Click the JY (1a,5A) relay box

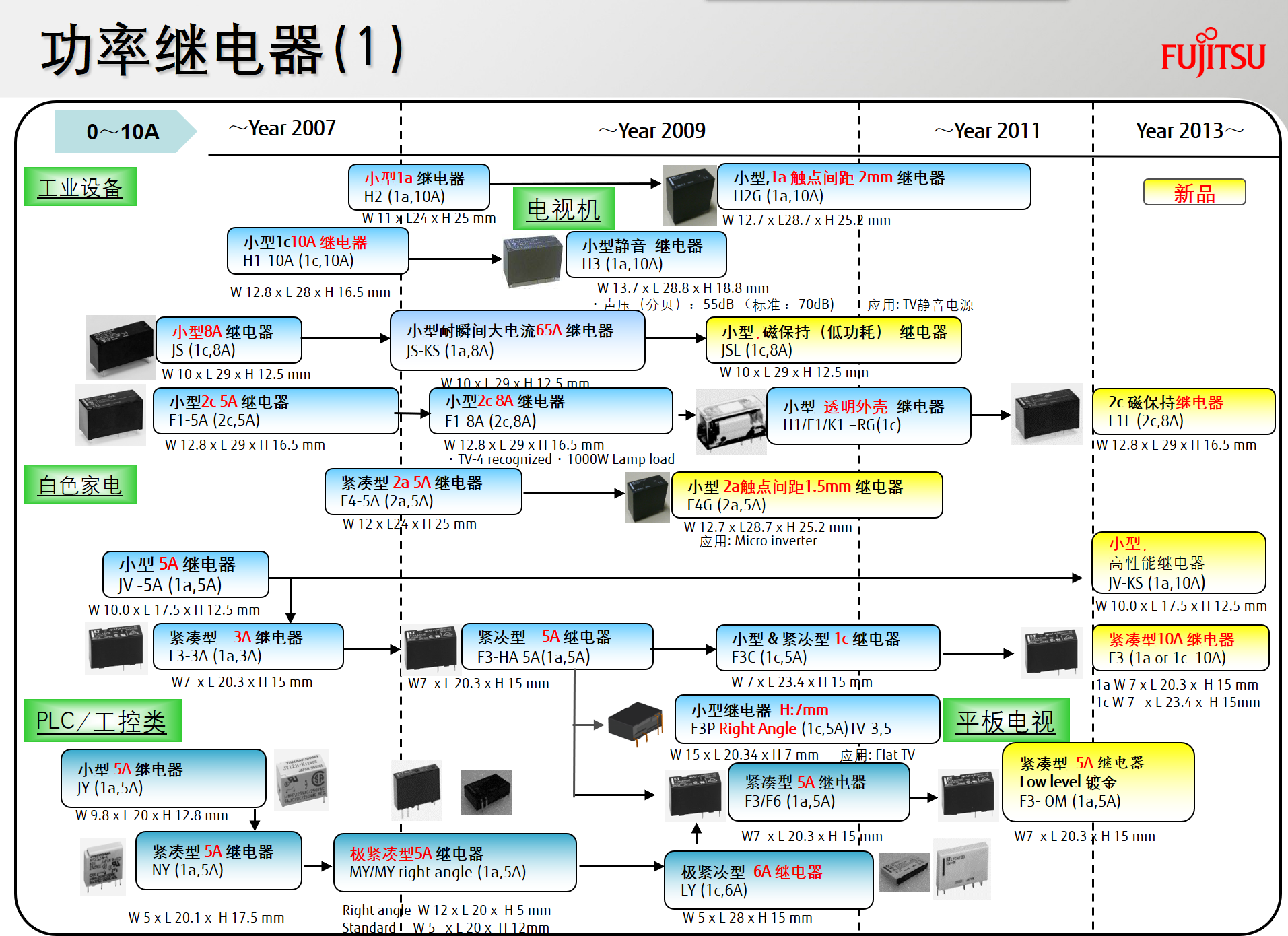click(x=163, y=778)
